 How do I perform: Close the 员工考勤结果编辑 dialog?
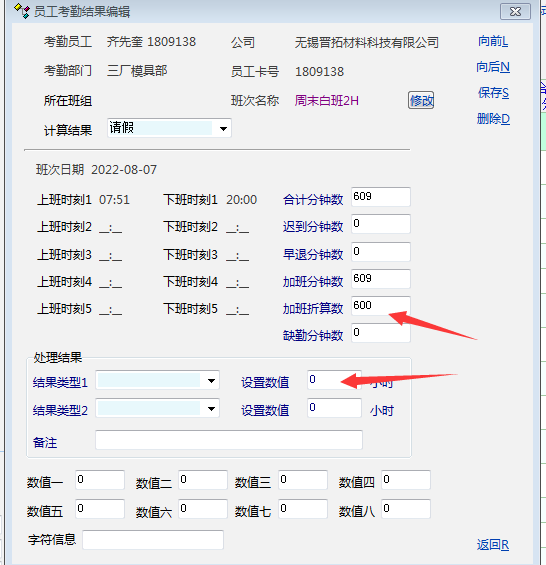pos(515,12)
